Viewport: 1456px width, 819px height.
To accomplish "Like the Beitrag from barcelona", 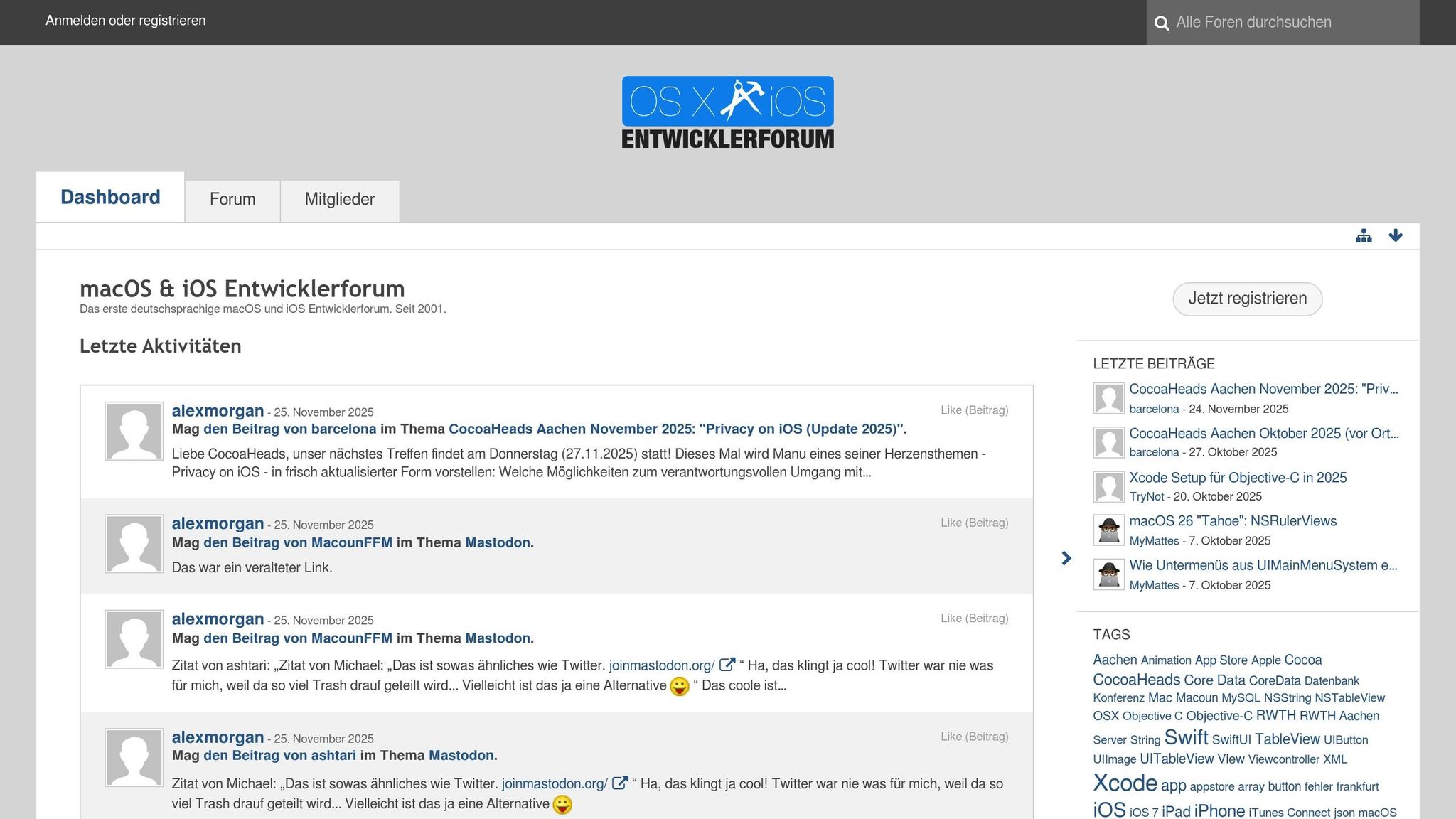I will pos(975,410).
